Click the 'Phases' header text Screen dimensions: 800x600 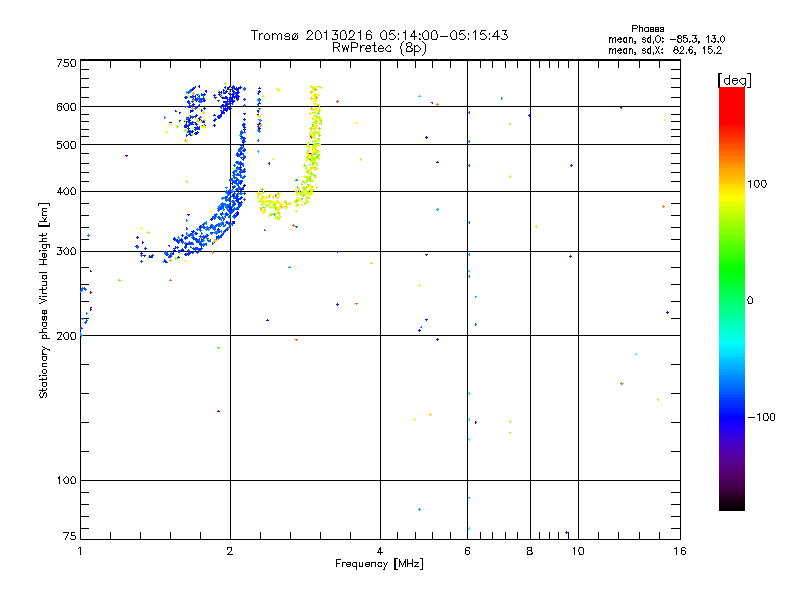(x=647, y=29)
